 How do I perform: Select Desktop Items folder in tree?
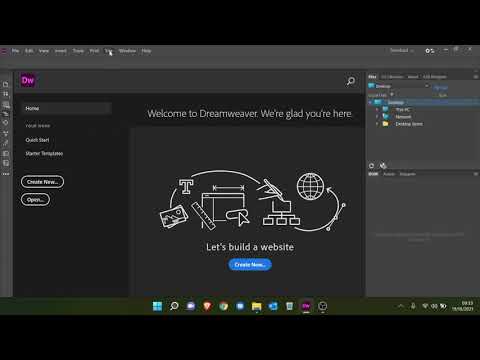409,124
